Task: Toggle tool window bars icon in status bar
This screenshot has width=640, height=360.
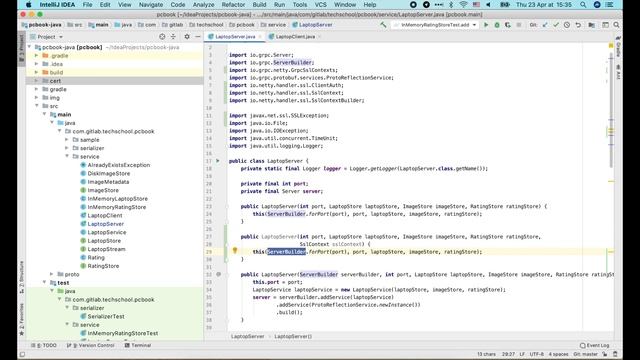Action: [x=22, y=354]
